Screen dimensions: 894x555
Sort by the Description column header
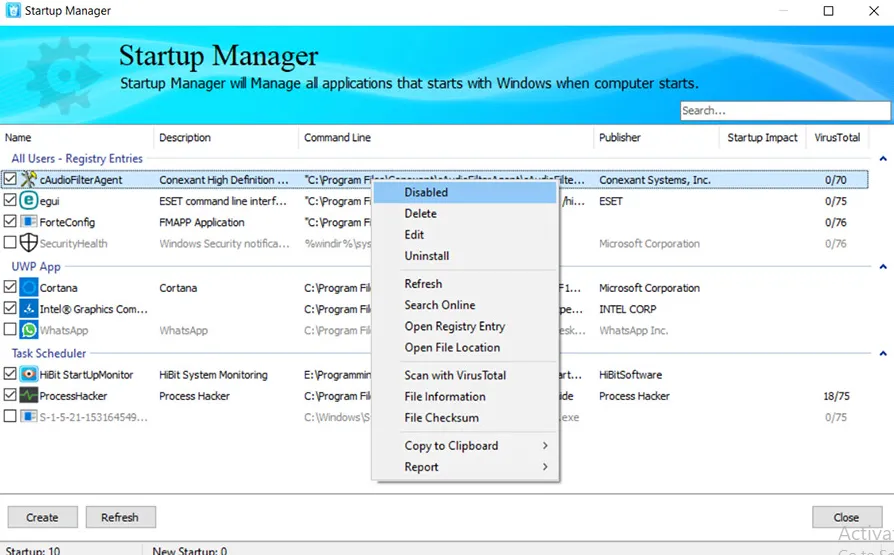[x=226, y=137]
